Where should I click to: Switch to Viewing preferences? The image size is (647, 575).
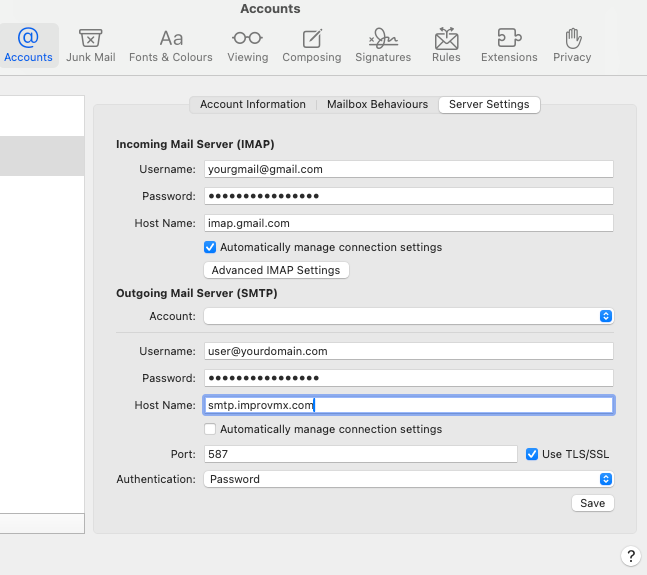click(247, 45)
